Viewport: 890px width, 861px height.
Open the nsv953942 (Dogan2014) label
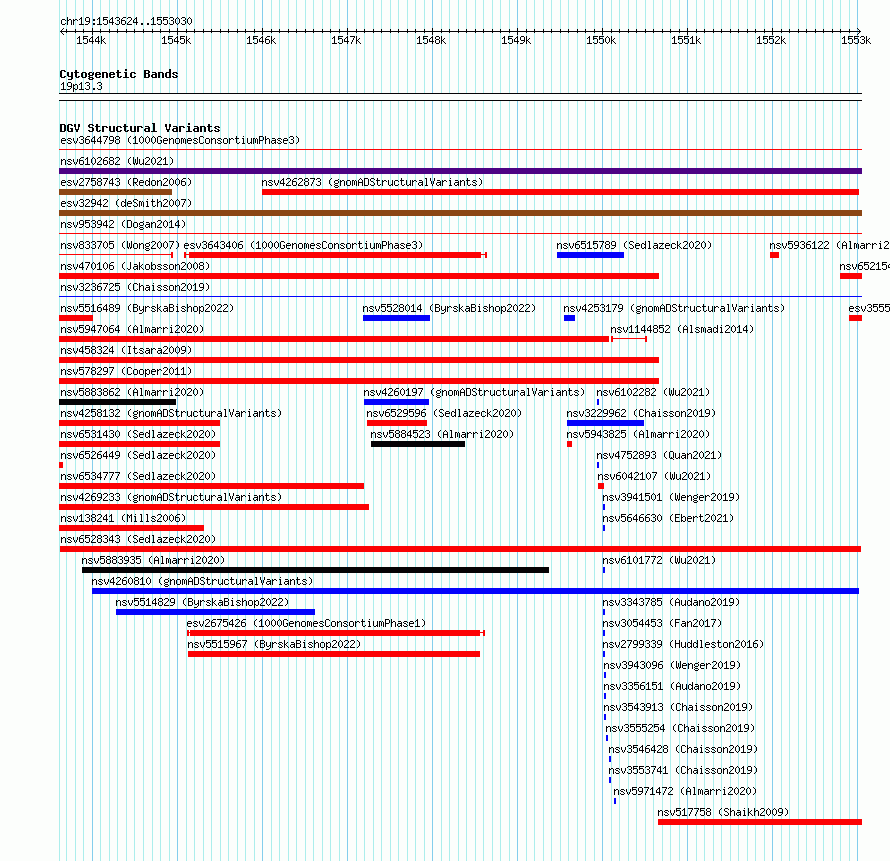click(x=123, y=224)
